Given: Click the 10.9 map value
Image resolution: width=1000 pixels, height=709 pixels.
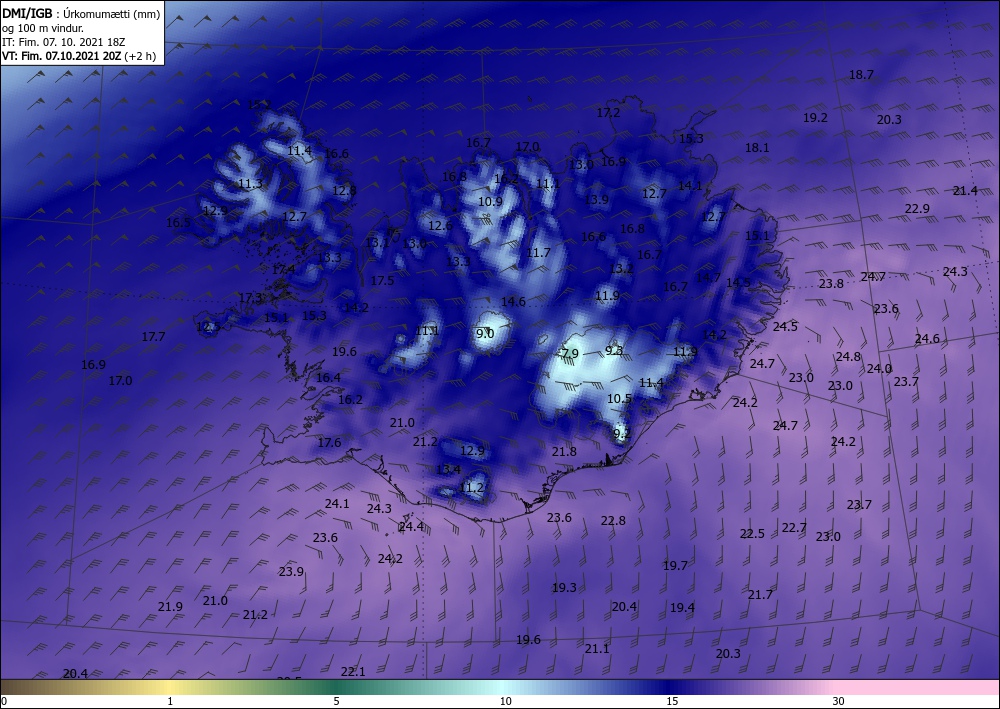Looking at the screenshot, I should pos(490,201).
